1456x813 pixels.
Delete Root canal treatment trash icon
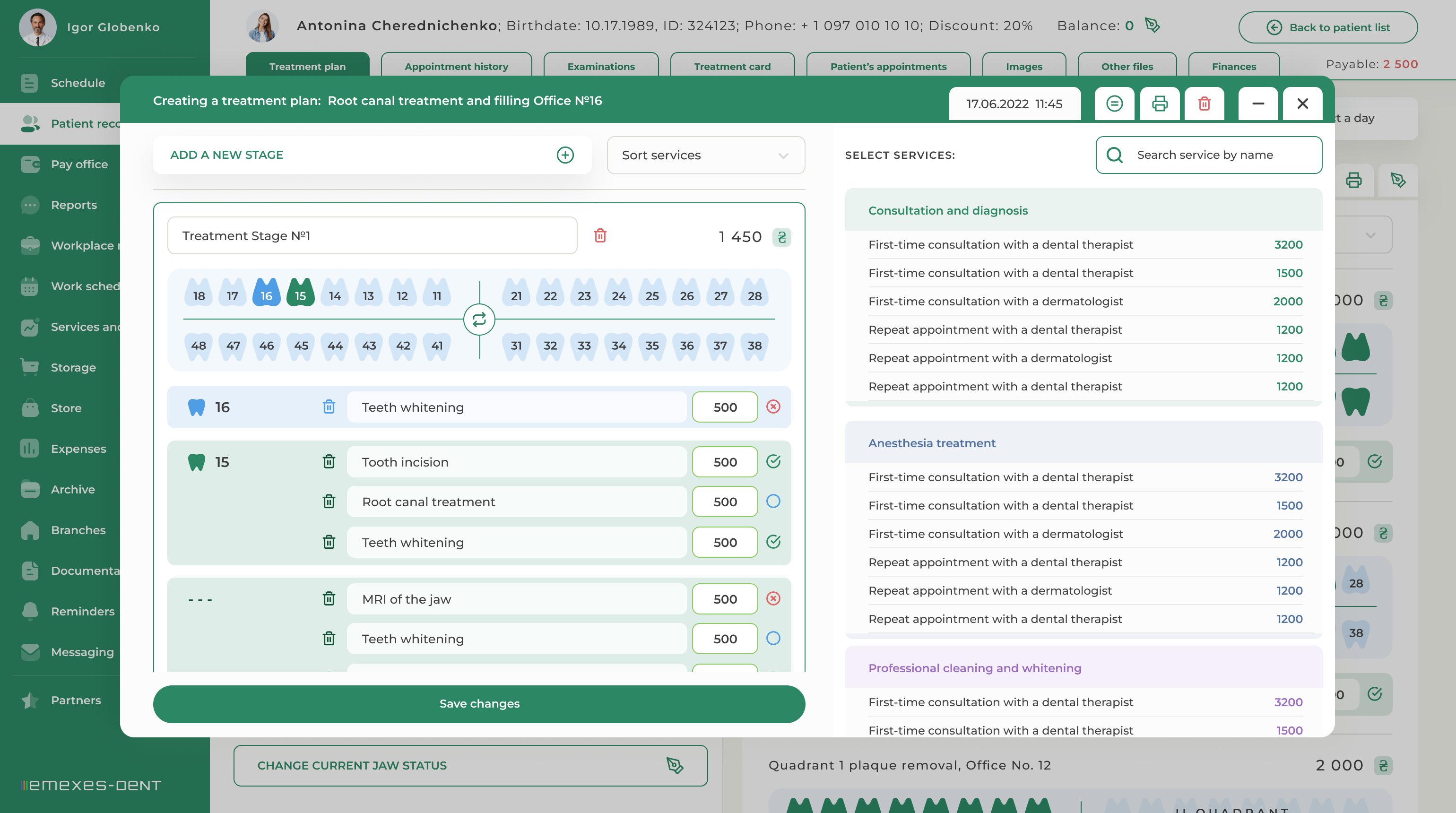(329, 501)
